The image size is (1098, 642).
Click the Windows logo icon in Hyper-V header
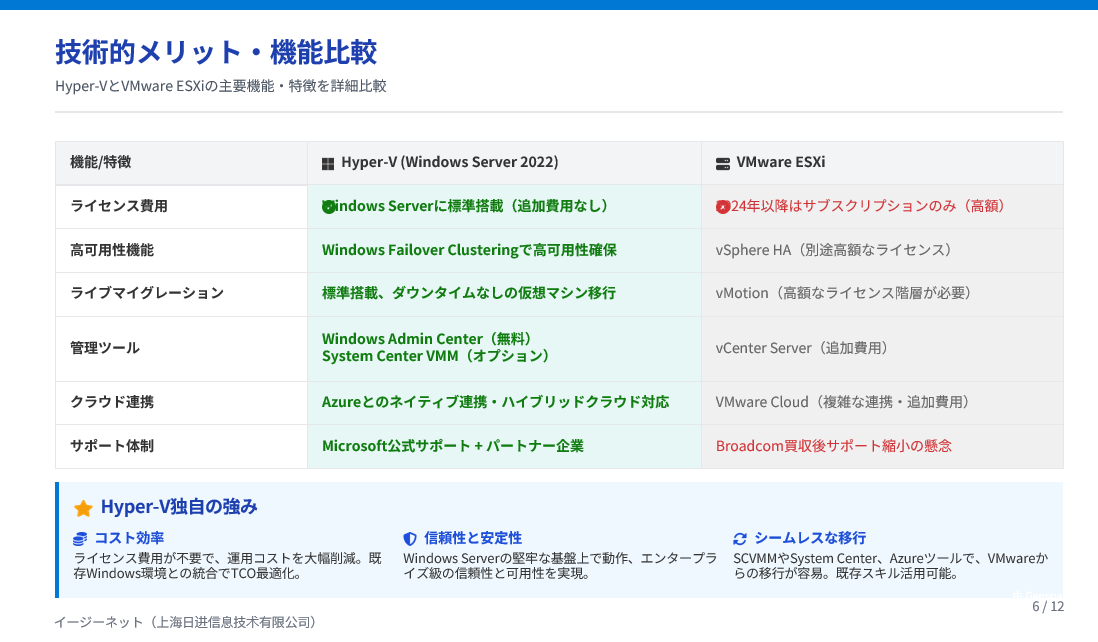point(328,164)
